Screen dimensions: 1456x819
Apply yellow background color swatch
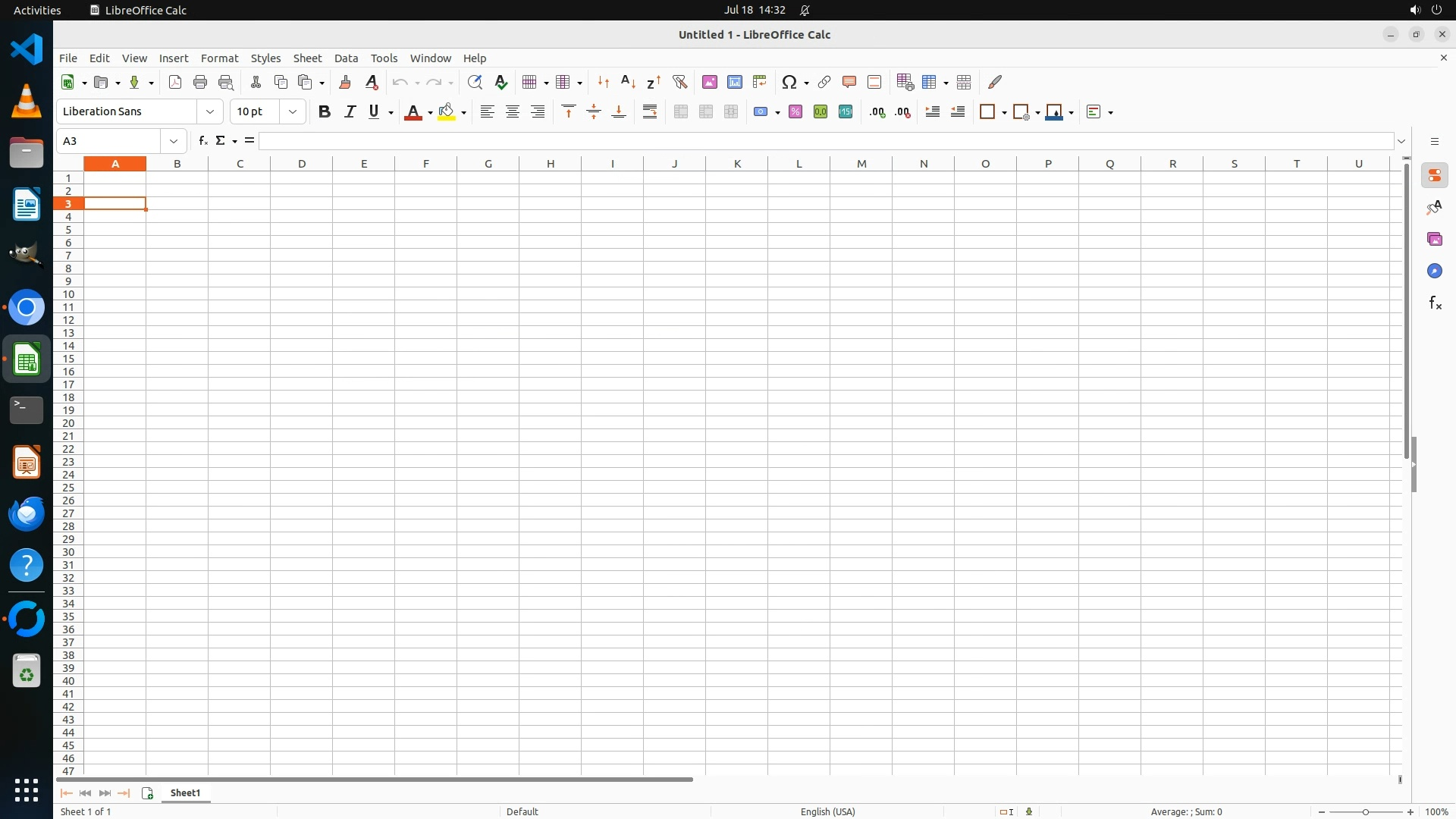coord(447,111)
